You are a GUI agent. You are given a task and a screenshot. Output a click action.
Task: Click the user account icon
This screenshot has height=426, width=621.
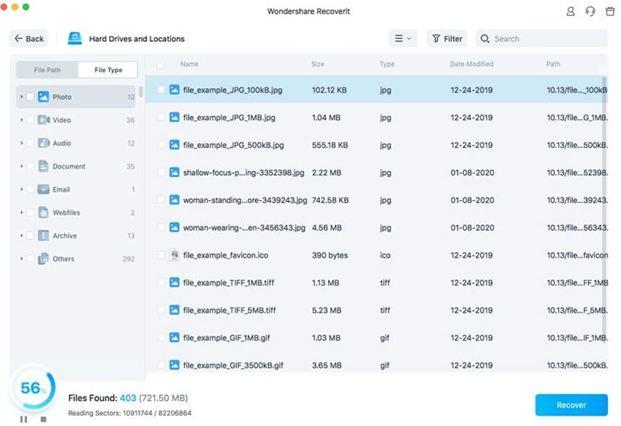pos(571,11)
